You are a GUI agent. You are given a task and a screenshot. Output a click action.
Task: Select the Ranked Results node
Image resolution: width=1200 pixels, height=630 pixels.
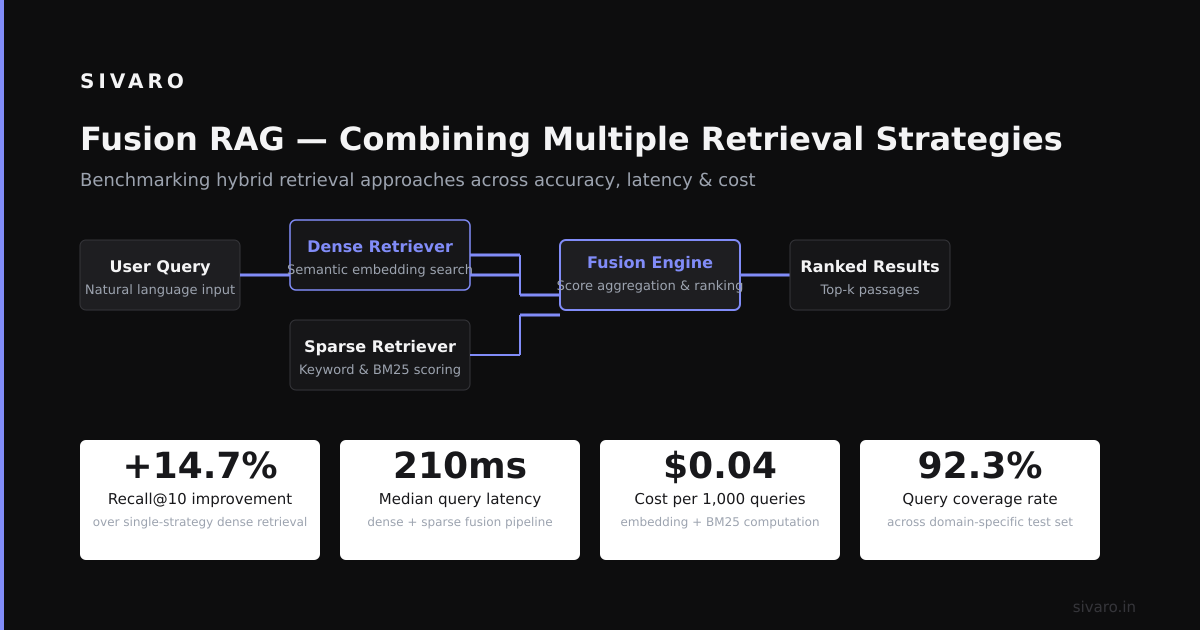coord(870,275)
